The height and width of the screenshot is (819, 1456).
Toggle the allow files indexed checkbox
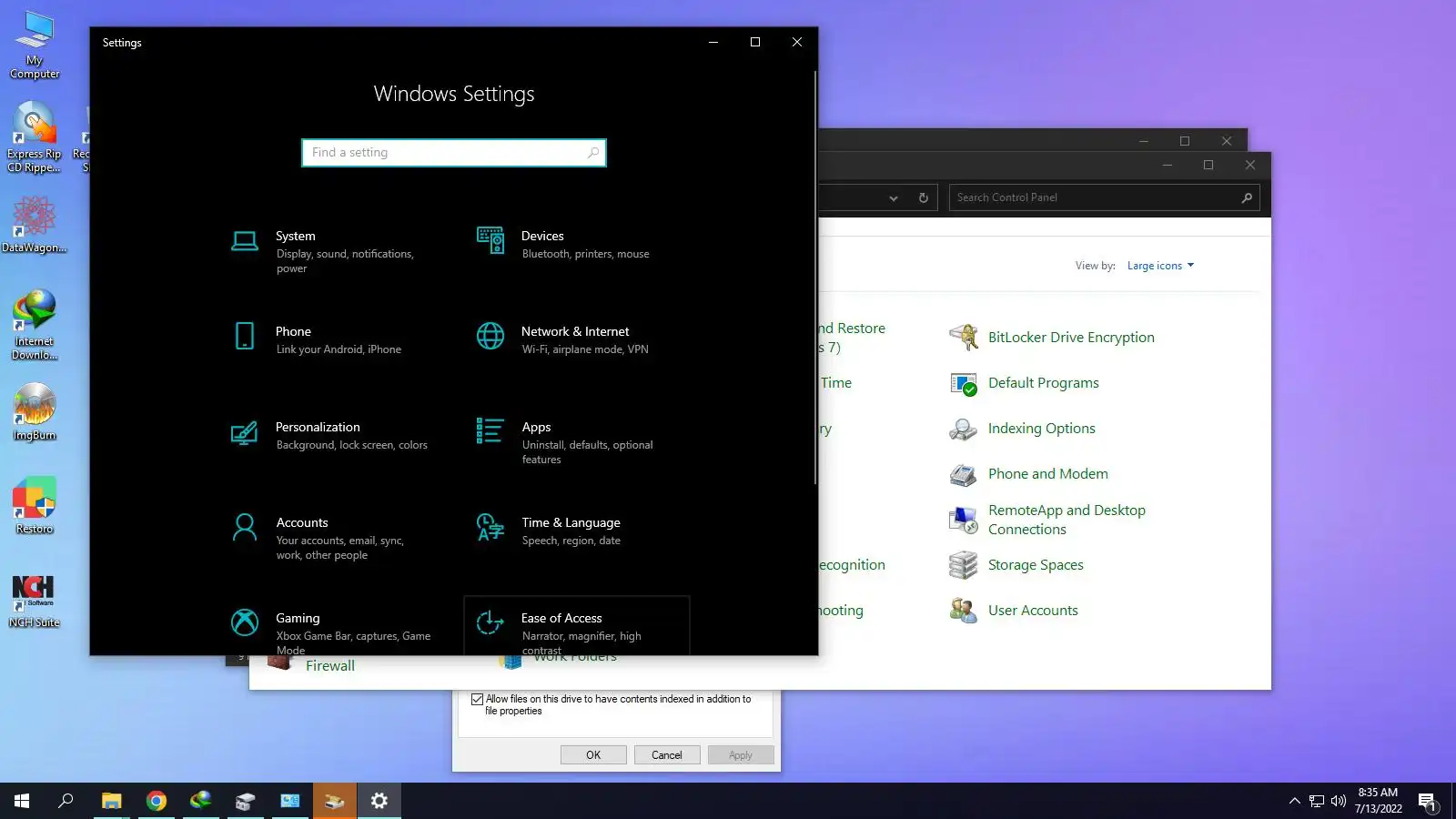477,700
